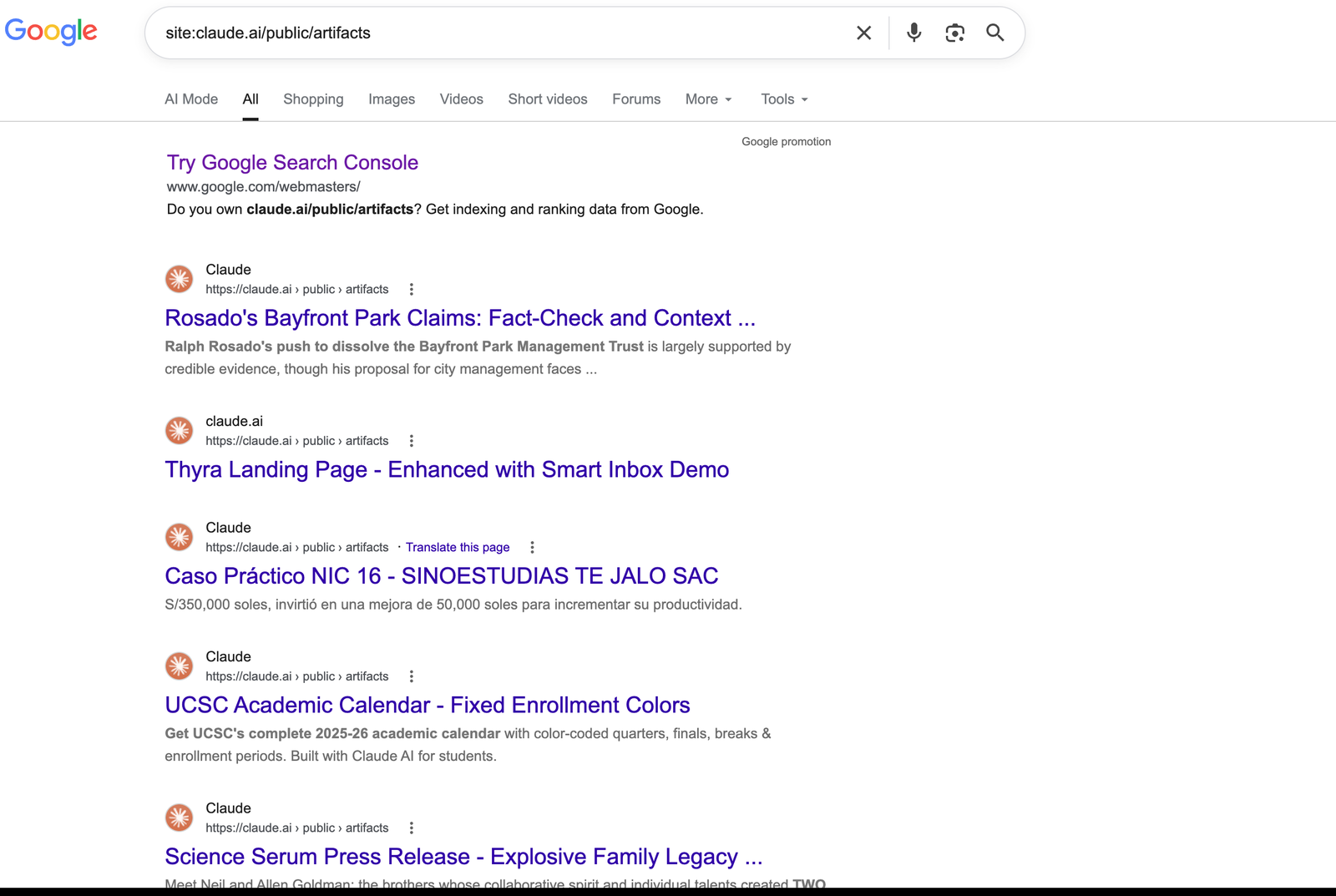Open options menu for Caso Práctico NIC 16 result
This screenshot has width=1336, height=896.
[532, 547]
